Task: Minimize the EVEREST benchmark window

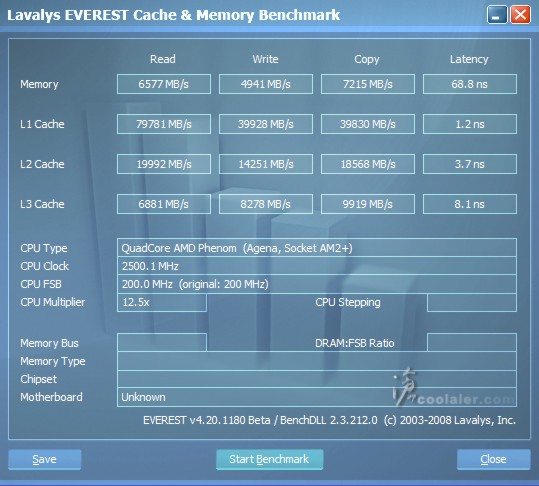Action: [x=497, y=15]
